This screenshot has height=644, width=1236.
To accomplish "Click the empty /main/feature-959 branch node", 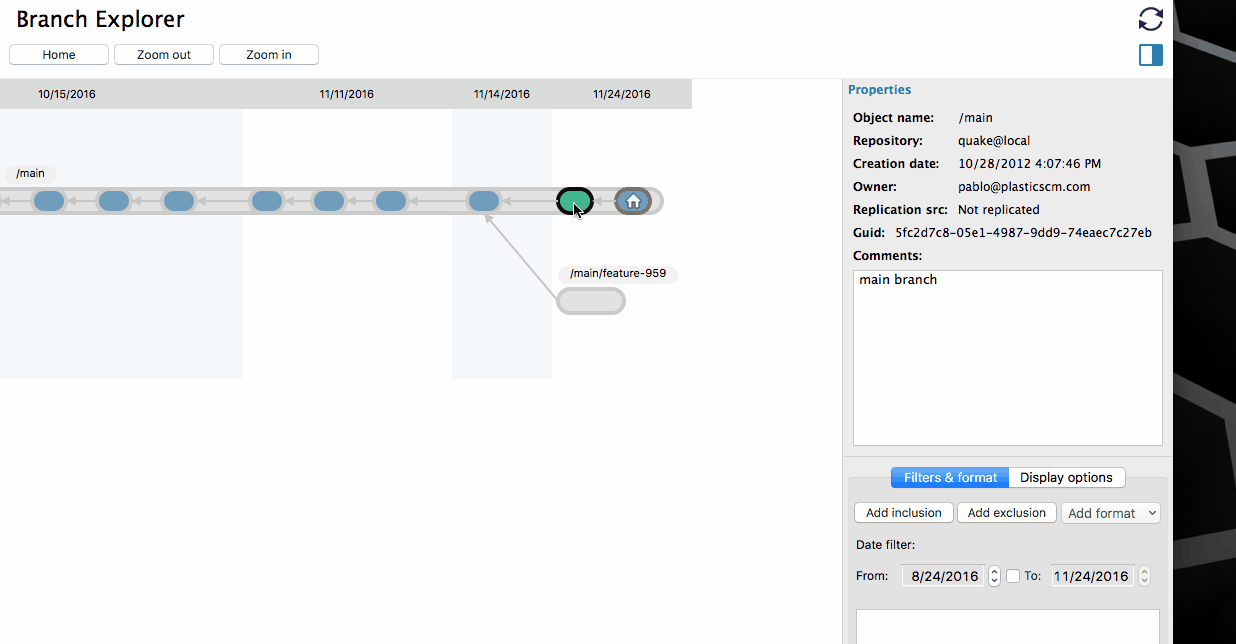I will pyautogui.click(x=591, y=301).
